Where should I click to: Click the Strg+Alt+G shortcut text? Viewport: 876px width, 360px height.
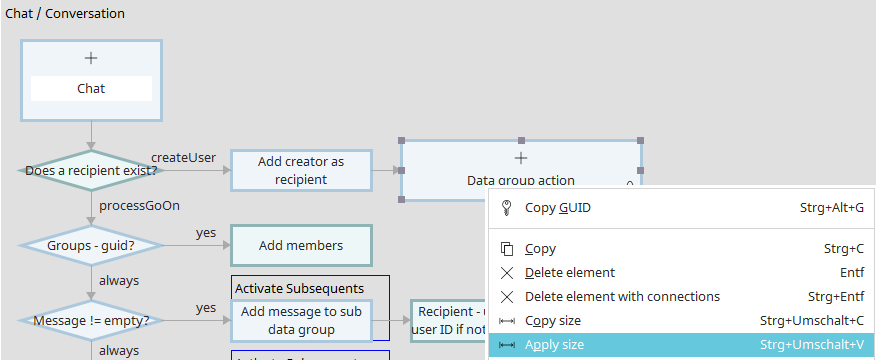click(832, 208)
